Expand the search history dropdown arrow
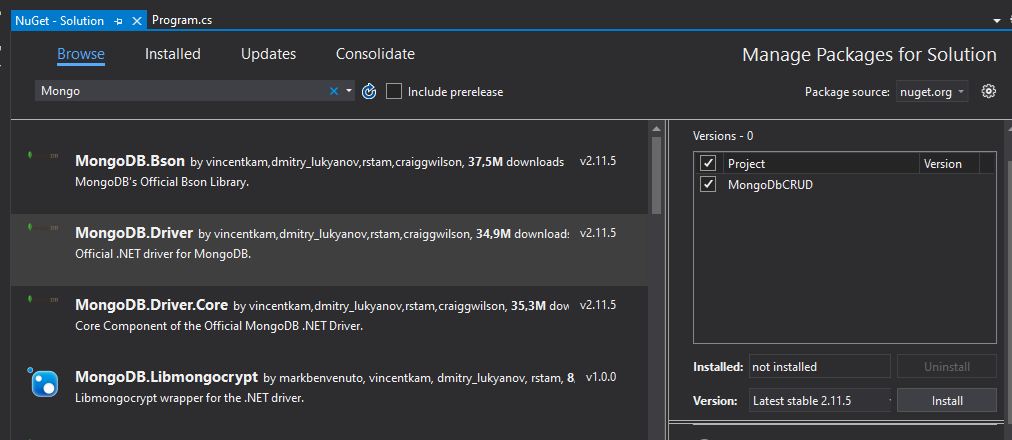Screen dimensions: 1012x440 [349, 91]
